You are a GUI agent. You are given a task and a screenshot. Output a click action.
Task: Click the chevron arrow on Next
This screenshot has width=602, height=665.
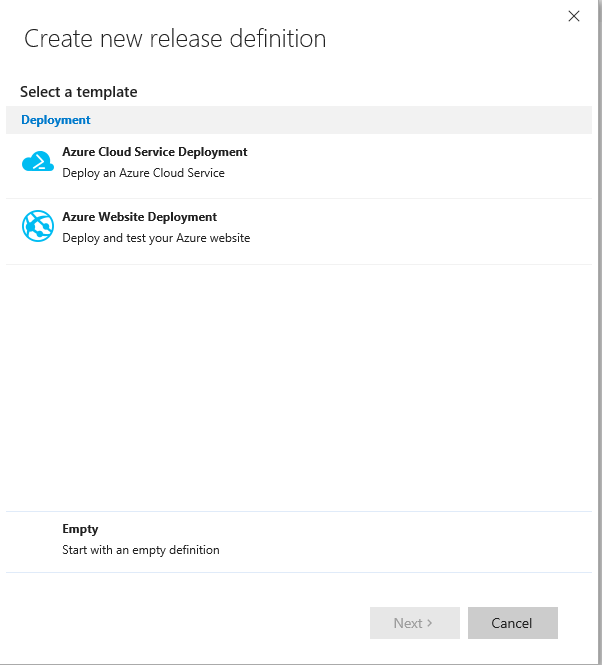click(430, 623)
